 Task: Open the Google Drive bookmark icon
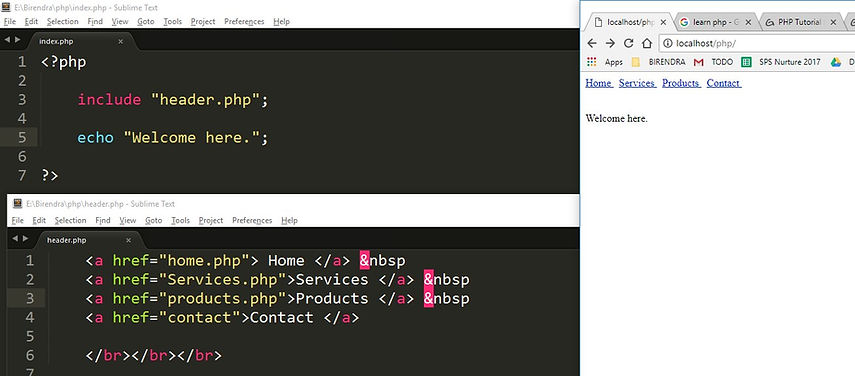pos(836,62)
